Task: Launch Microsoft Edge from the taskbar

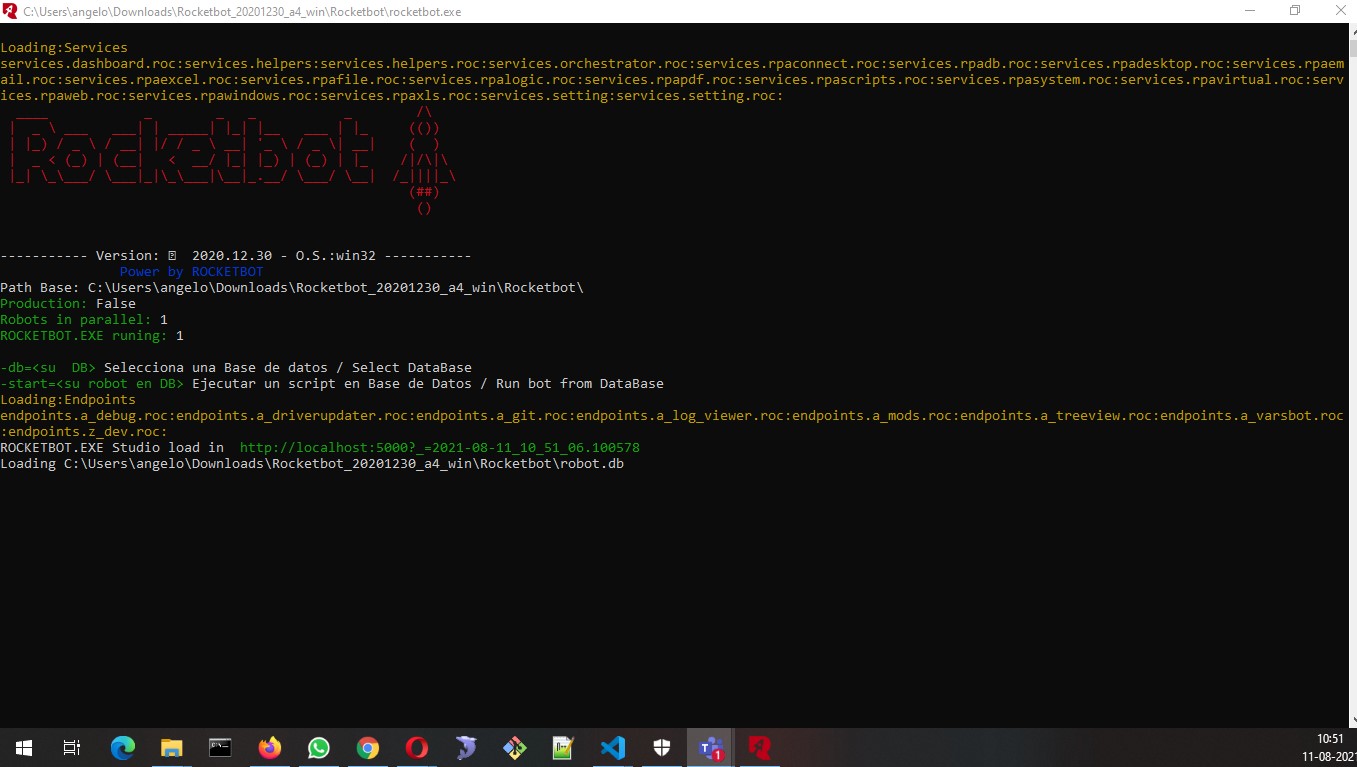Action: click(x=123, y=747)
